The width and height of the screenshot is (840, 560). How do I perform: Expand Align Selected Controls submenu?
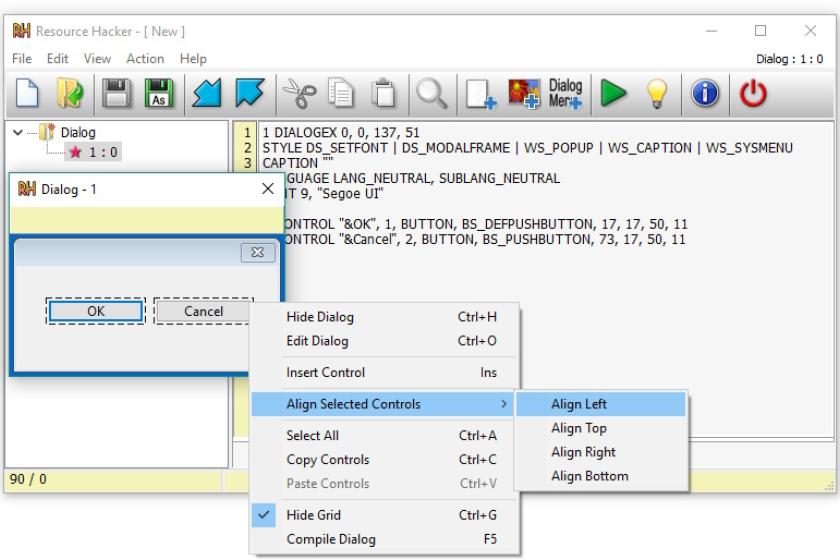(382, 404)
